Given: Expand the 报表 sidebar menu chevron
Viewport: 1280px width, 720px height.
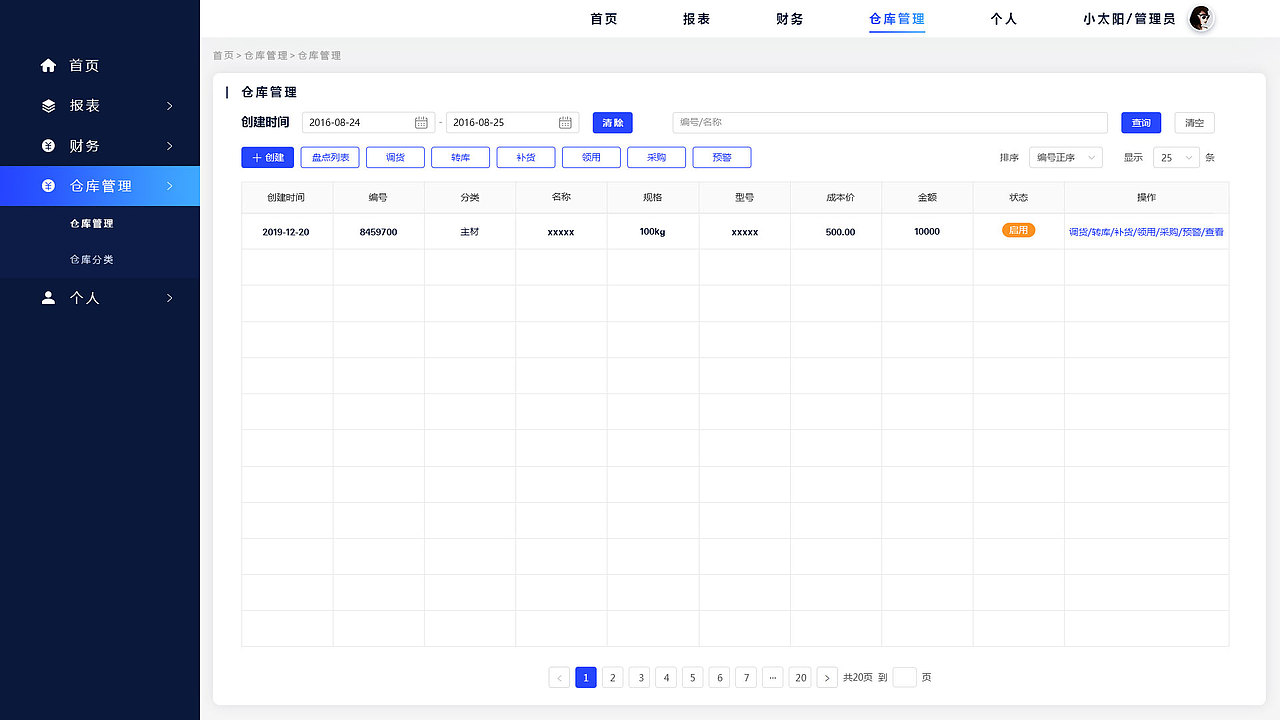Looking at the screenshot, I should pyautogui.click(x=170, y=106).
